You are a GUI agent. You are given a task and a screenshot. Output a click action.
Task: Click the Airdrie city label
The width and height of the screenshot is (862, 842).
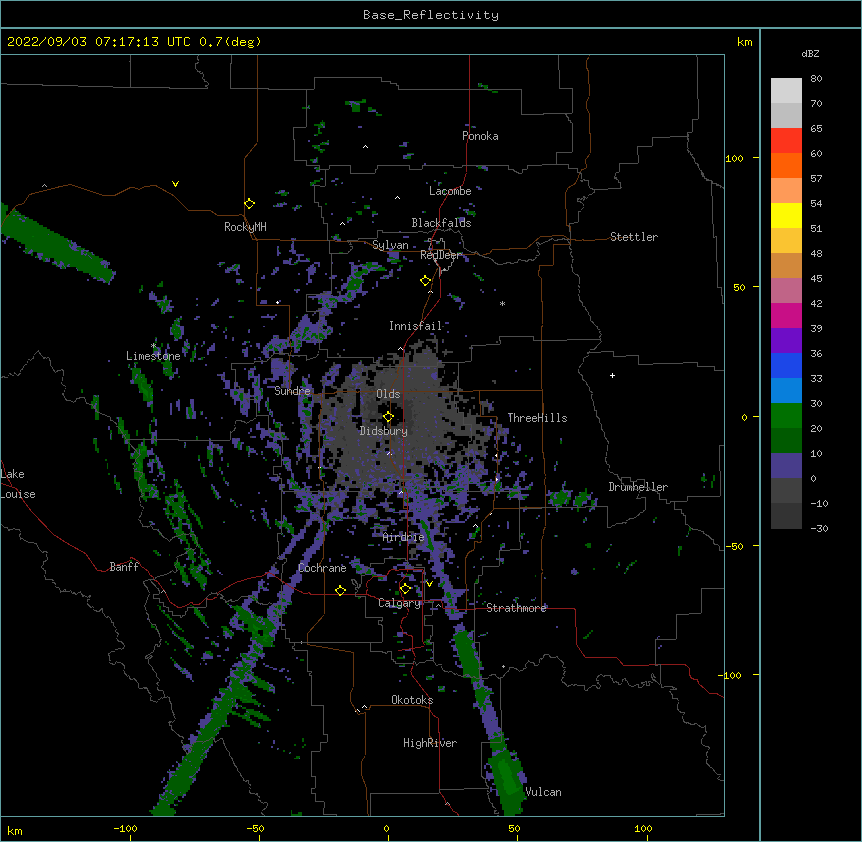click(x=403, y=537)
